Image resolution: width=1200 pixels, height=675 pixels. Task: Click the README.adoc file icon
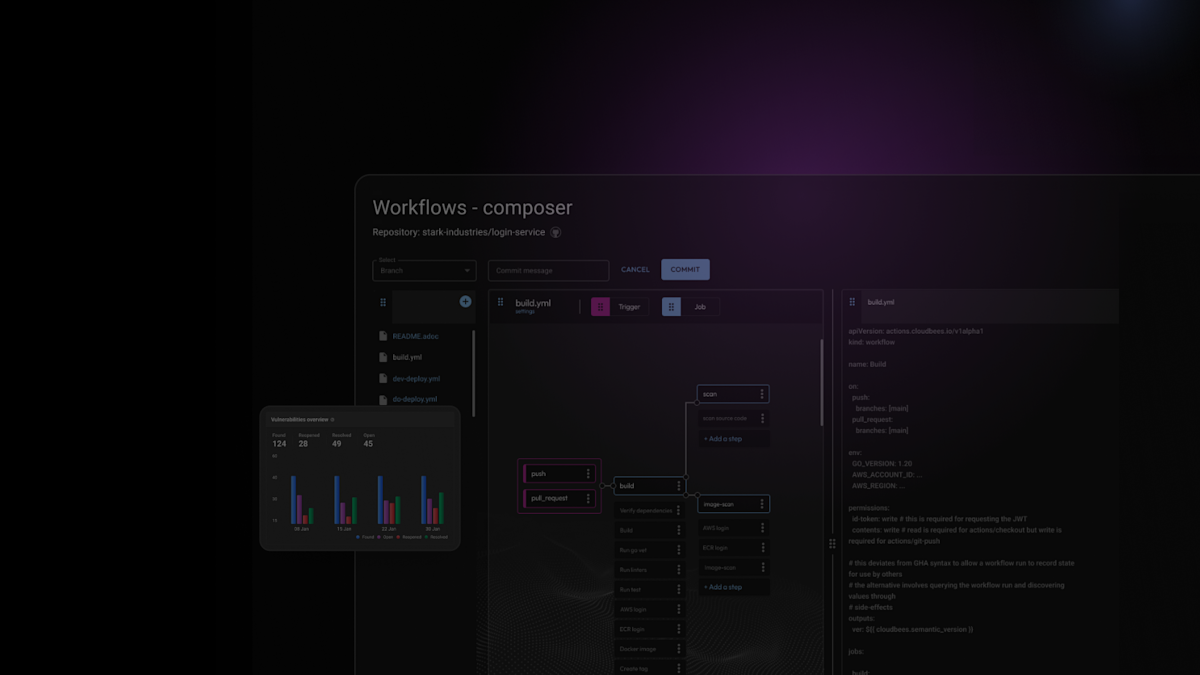tap(383, 336)
